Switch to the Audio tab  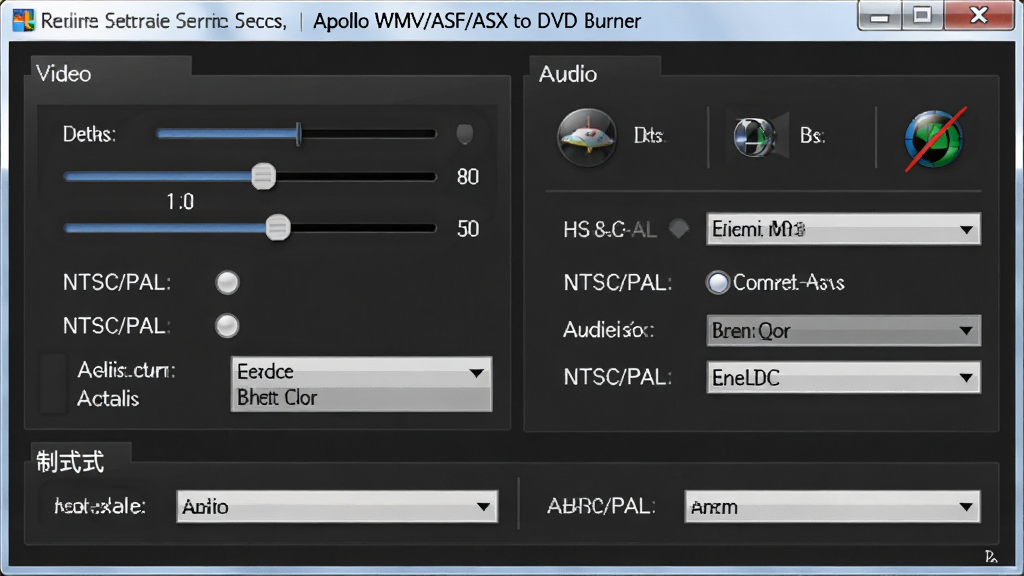(595, 73)
